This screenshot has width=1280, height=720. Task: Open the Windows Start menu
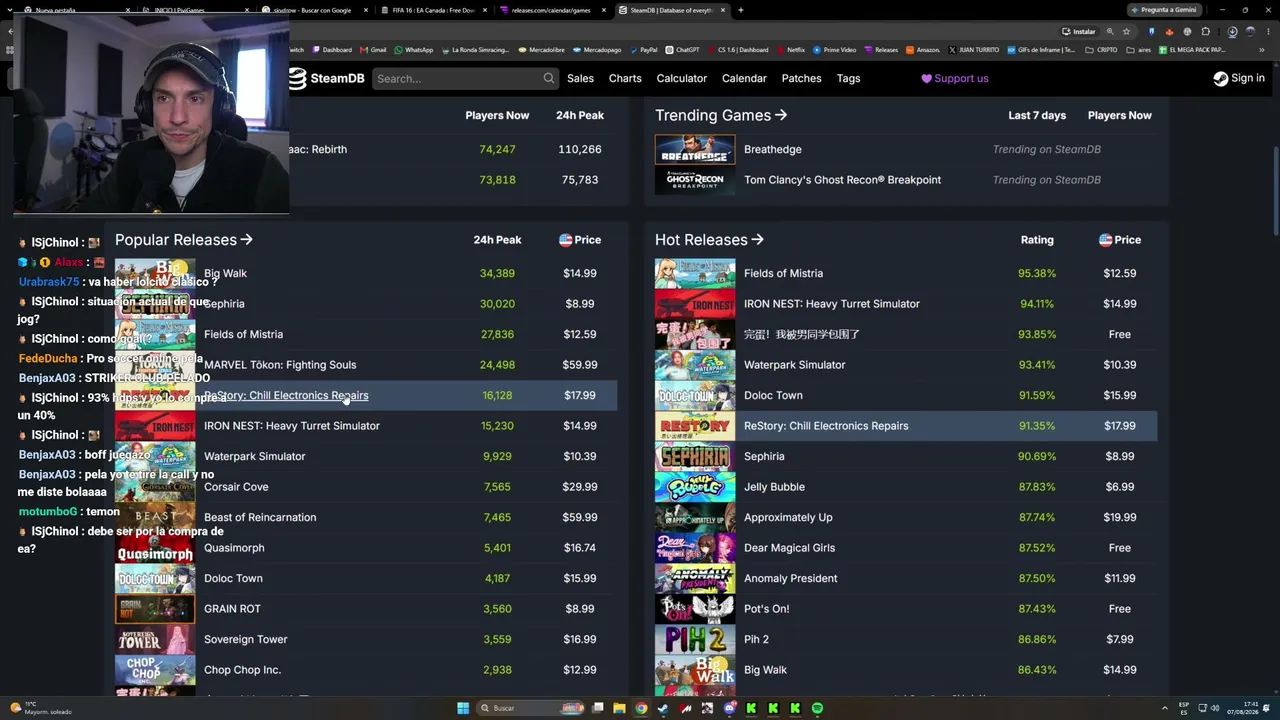tap(463, 708)
